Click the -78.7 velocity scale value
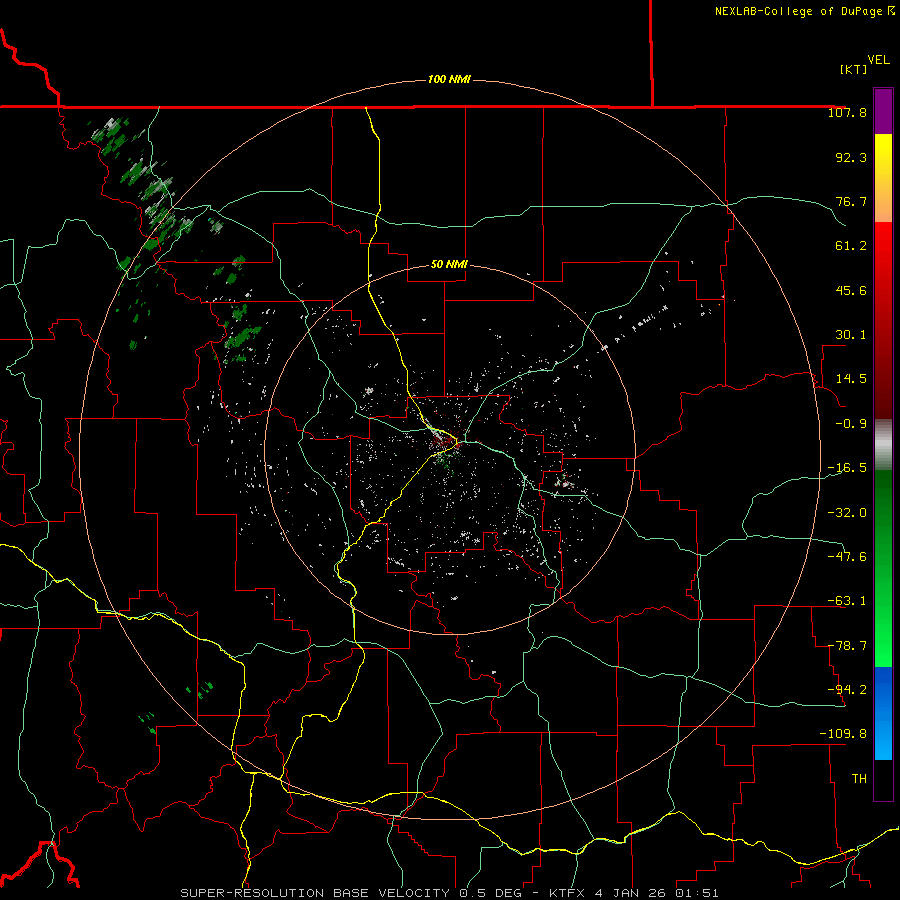Screen dimensions: 900x900 (x=847, y=646)
